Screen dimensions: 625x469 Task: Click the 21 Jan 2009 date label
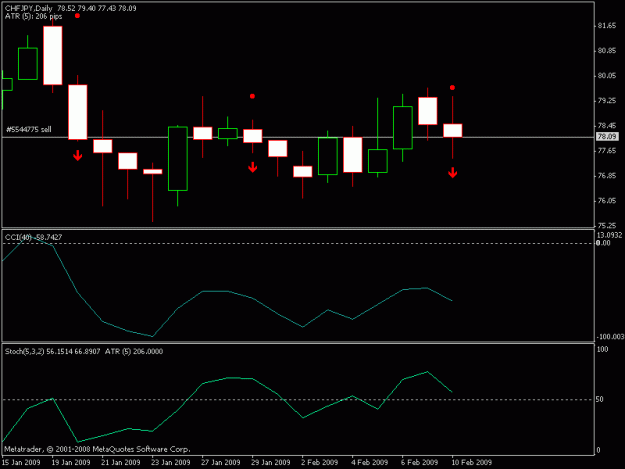click(x=121, y=463)
